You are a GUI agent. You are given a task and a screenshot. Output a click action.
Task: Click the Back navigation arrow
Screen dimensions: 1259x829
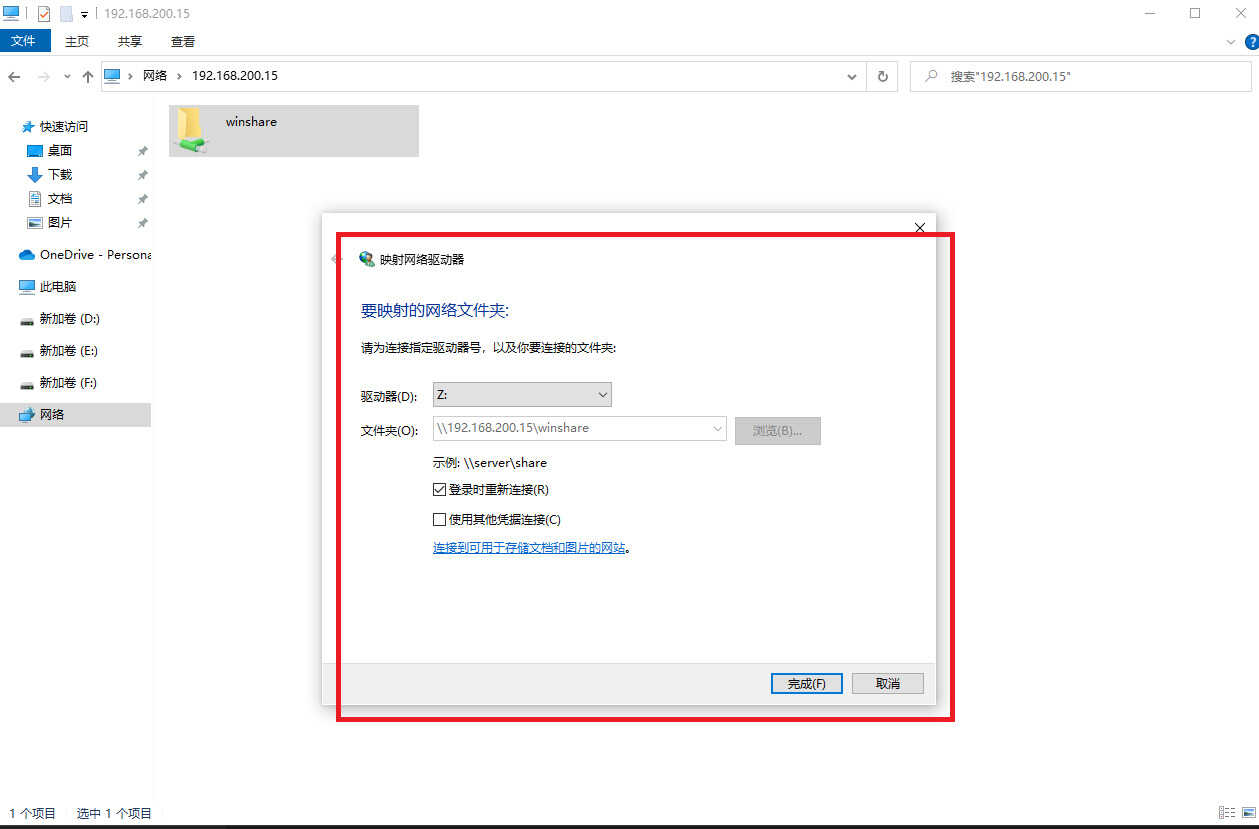coord(14,77)
